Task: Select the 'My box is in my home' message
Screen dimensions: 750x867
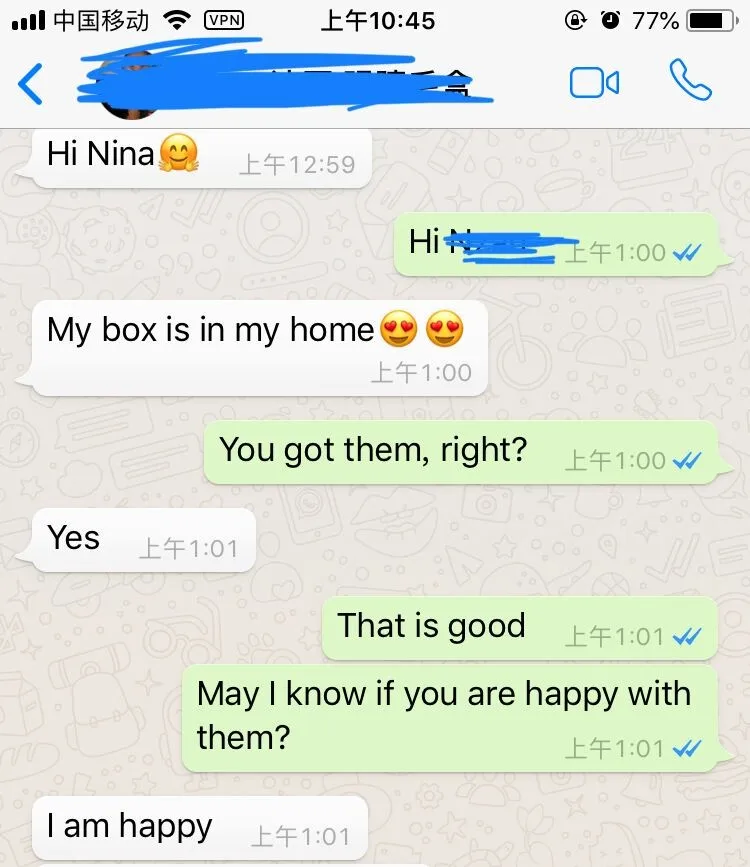Action: tap(259, 348)
